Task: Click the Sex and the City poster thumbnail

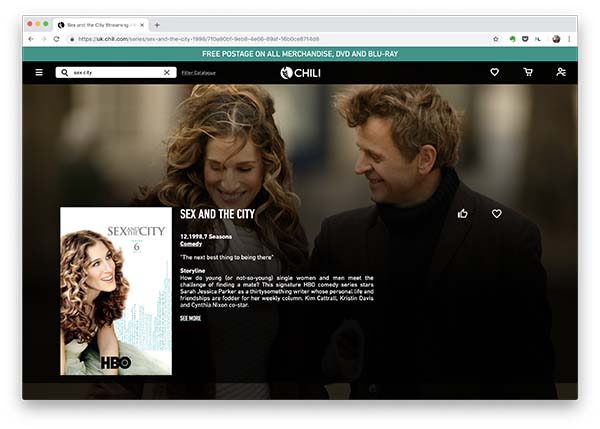Action: tap(116, 291)
